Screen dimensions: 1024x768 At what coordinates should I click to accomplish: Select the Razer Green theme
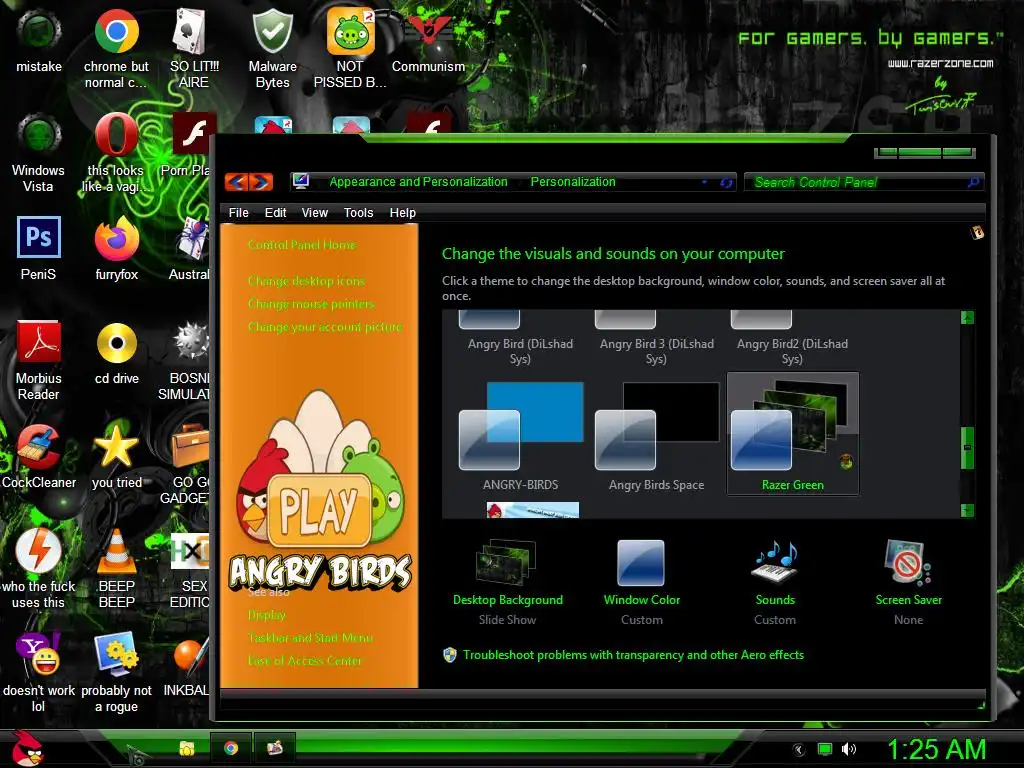point(793,435)
